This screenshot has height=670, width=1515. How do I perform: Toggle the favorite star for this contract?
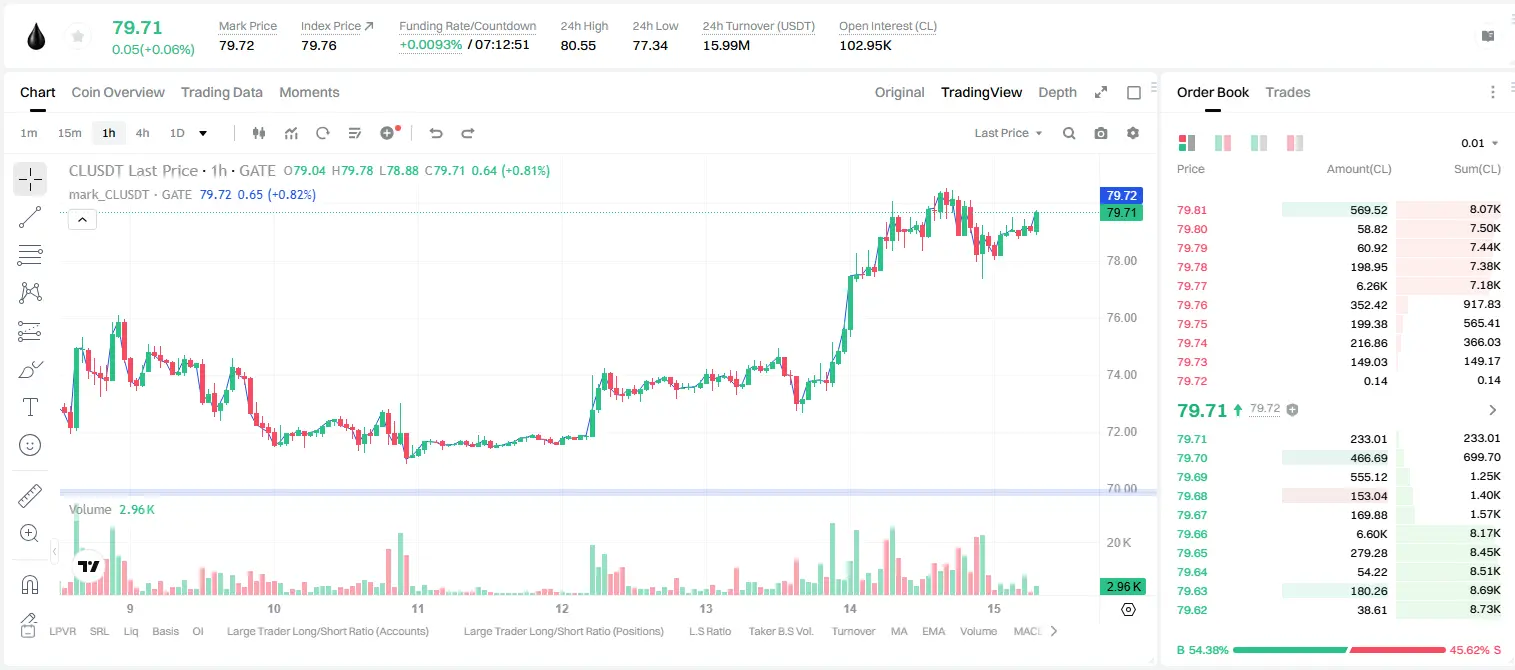(x=78, y=37)
